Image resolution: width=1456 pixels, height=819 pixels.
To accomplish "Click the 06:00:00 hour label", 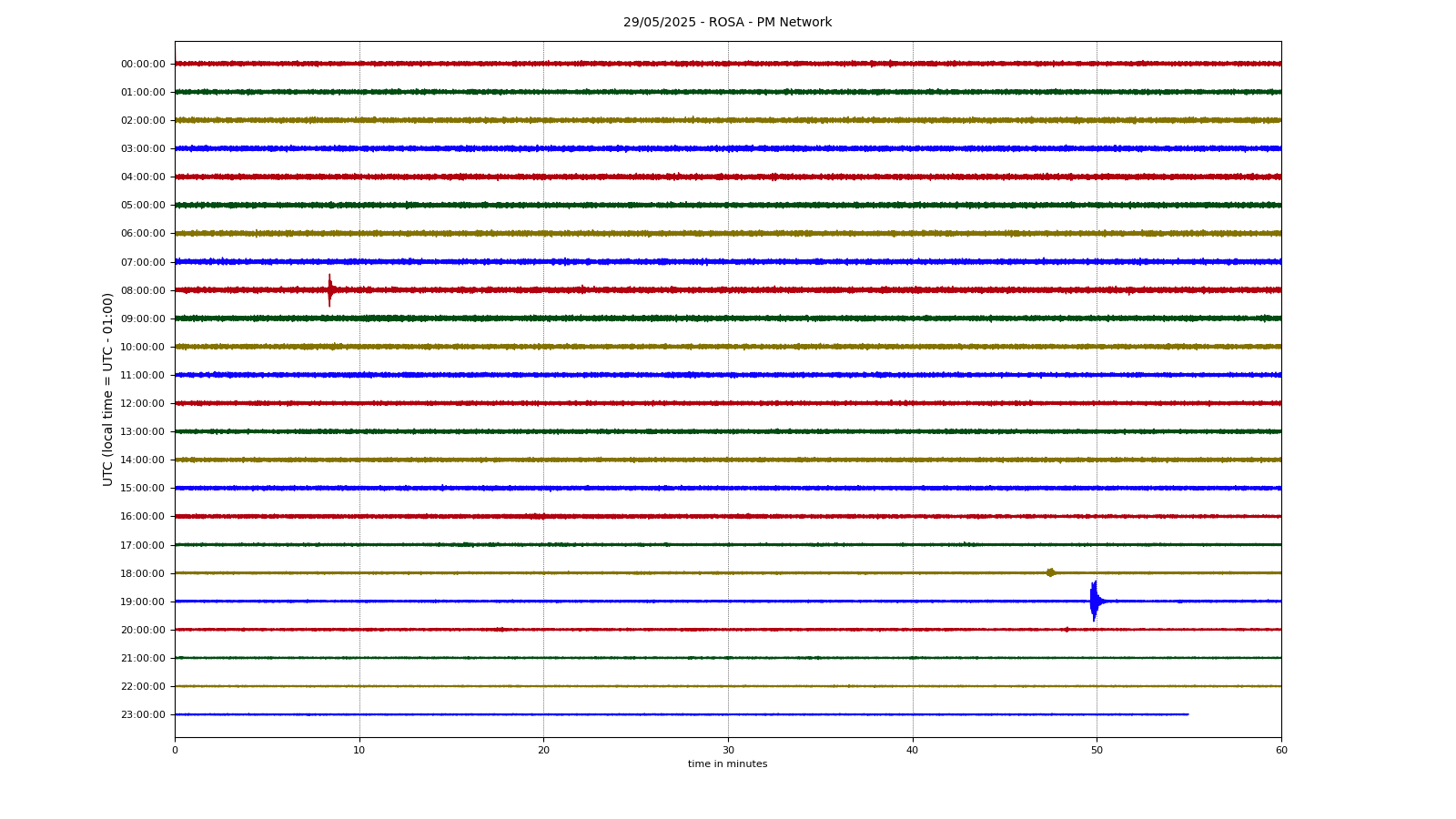I will pos(143,233).
